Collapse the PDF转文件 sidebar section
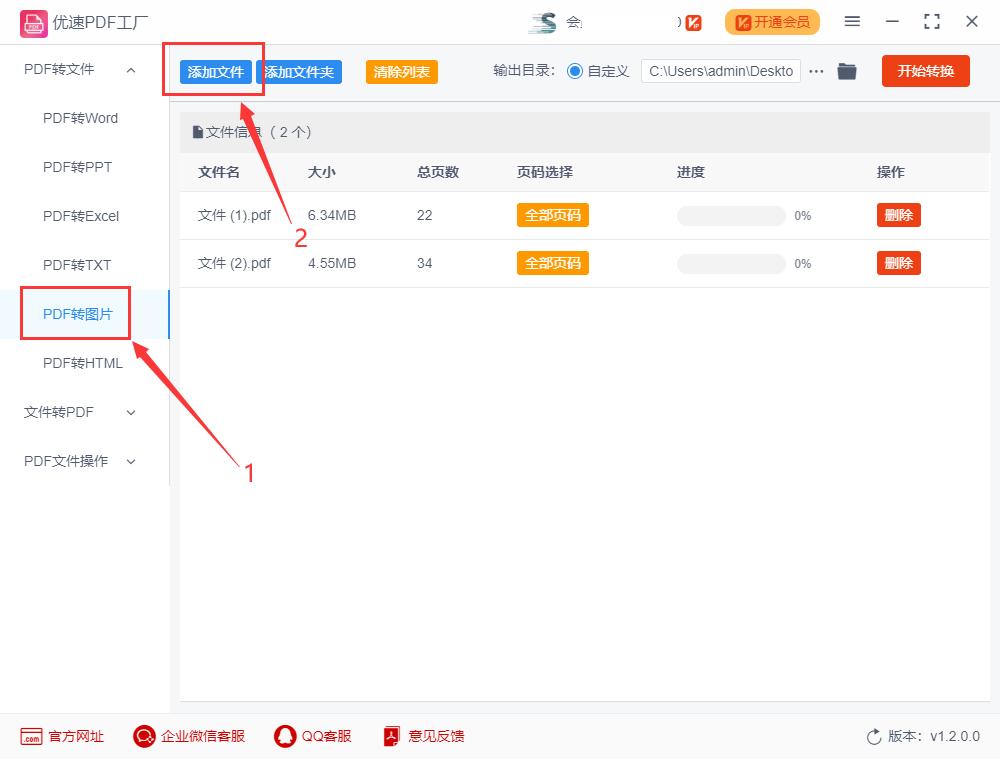The width and height of the screenshot is (1000, 760). tap(130, 70)
